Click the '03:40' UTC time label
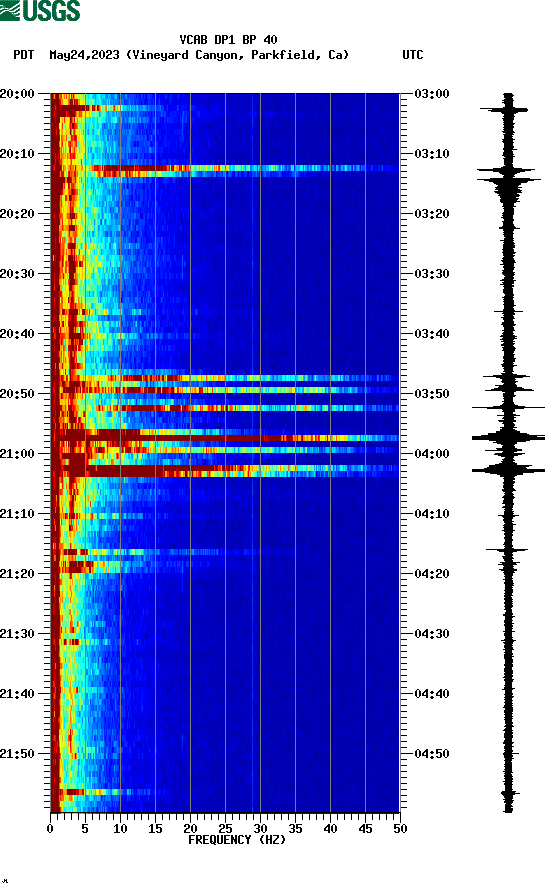552x892 pixels. pos(432,334)
